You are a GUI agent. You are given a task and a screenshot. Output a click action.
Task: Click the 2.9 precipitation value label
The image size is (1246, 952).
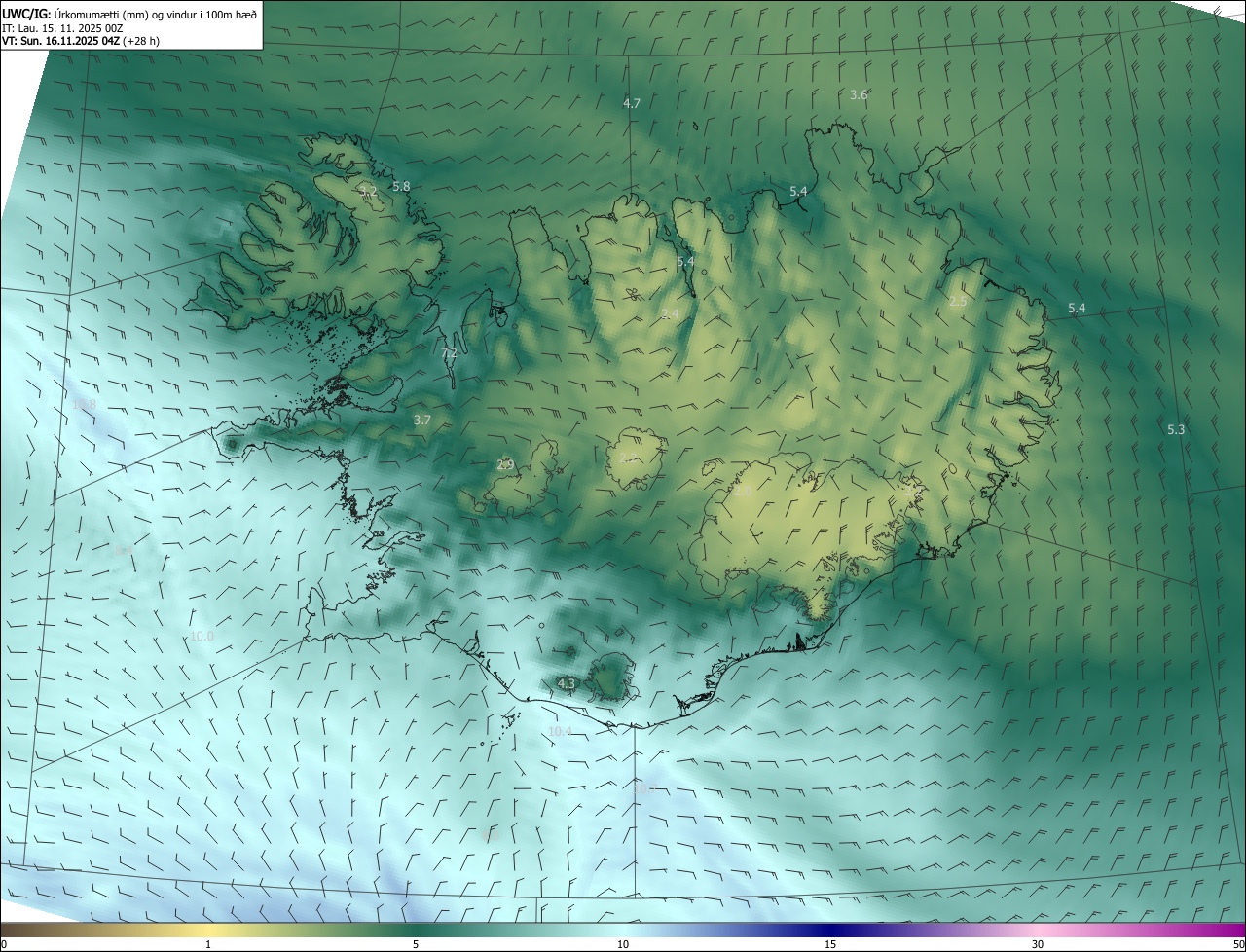pos(505,465)
